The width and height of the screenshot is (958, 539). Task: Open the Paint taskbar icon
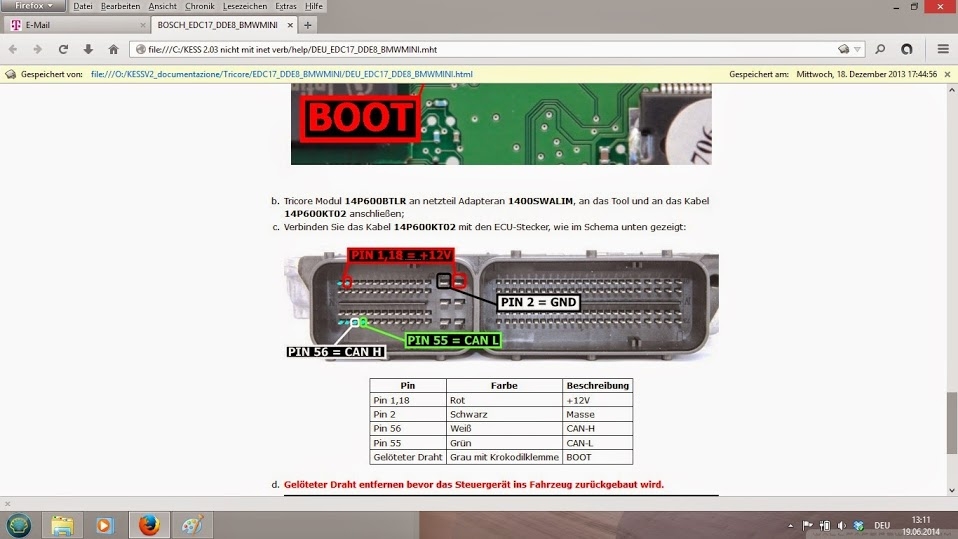pyautogui.click(x=192, y=525)
